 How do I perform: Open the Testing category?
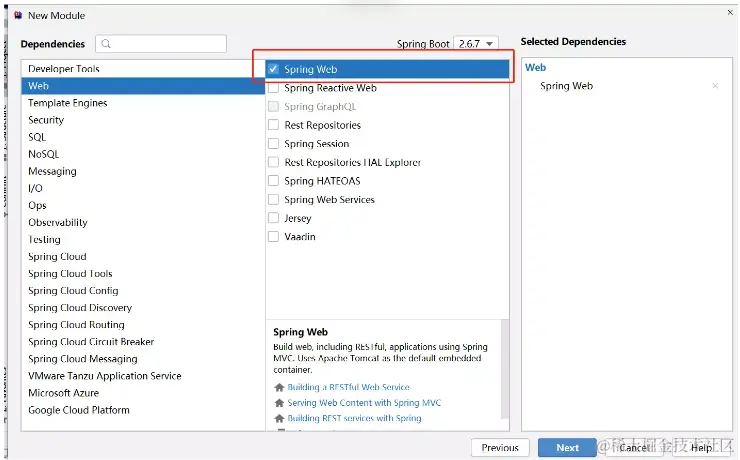tap(143, 239)
